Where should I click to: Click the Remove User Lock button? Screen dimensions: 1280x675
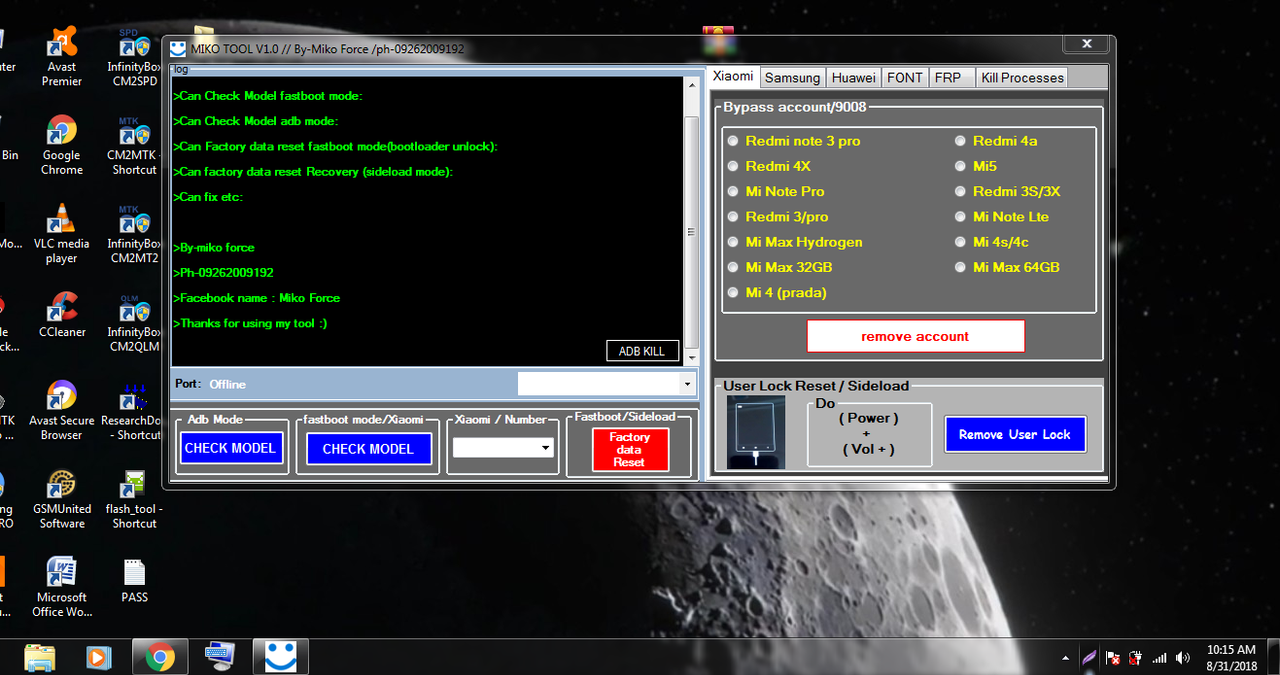pos(1014,434)
